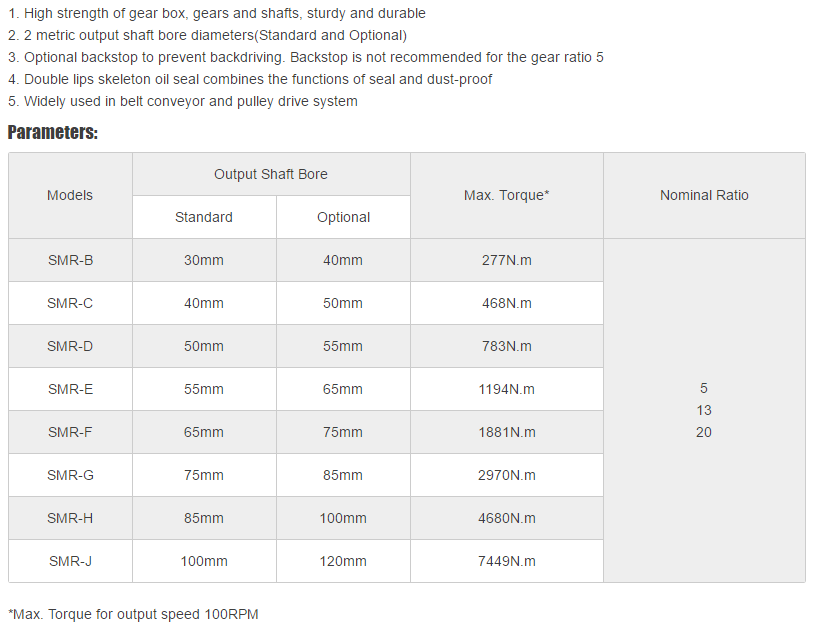The image size is (825, 627).
Task: Click the Nominal Ratio column header
Action: click(704, 195)
